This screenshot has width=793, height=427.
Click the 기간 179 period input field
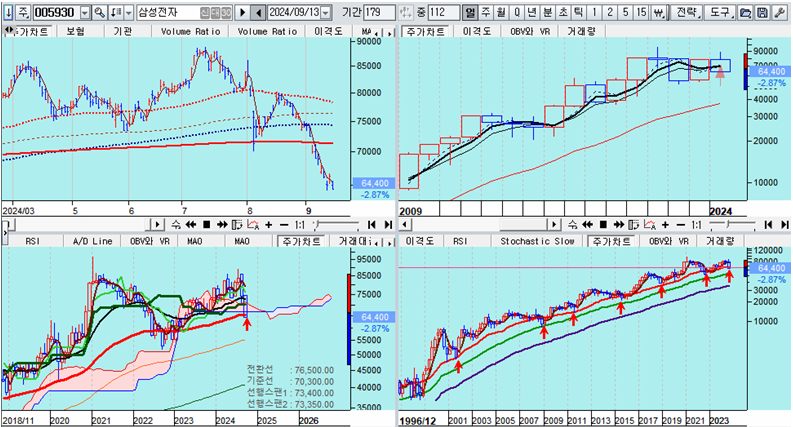point(379,12)
